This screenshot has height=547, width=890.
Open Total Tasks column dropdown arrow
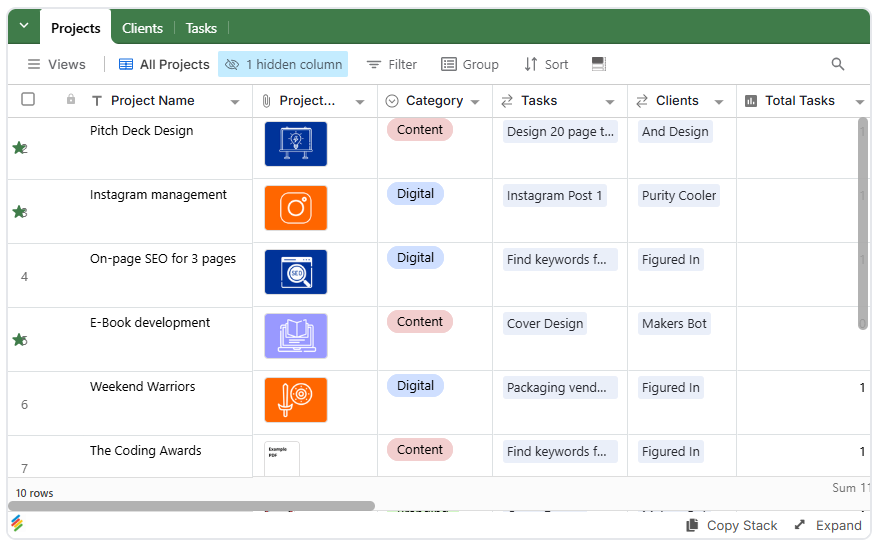(859, 102)
